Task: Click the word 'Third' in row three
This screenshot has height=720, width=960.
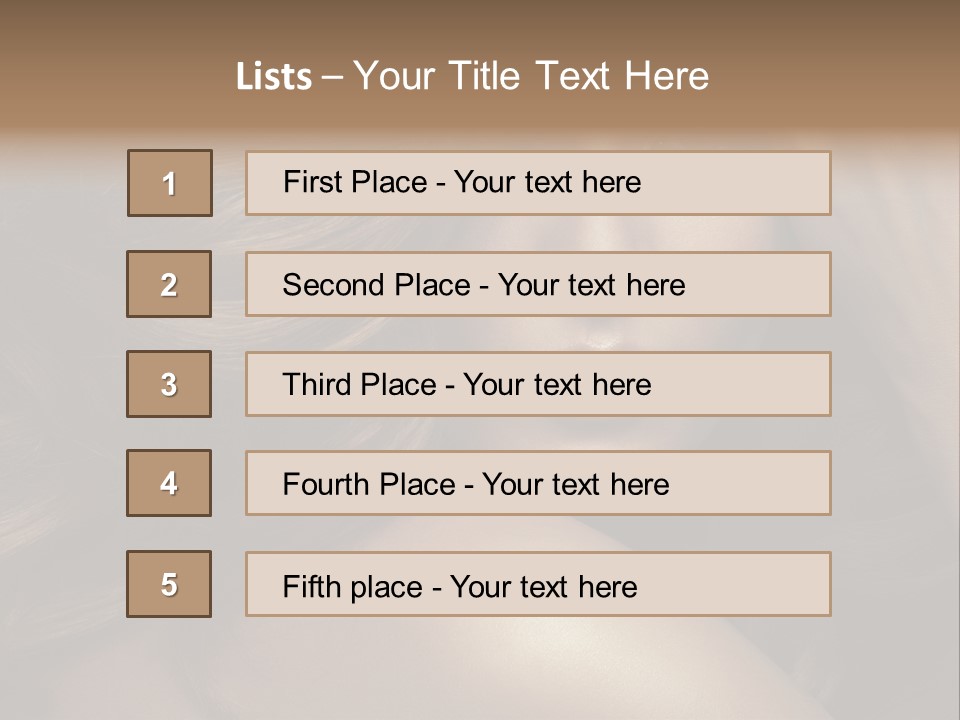Action: click(x=318, y=385)
